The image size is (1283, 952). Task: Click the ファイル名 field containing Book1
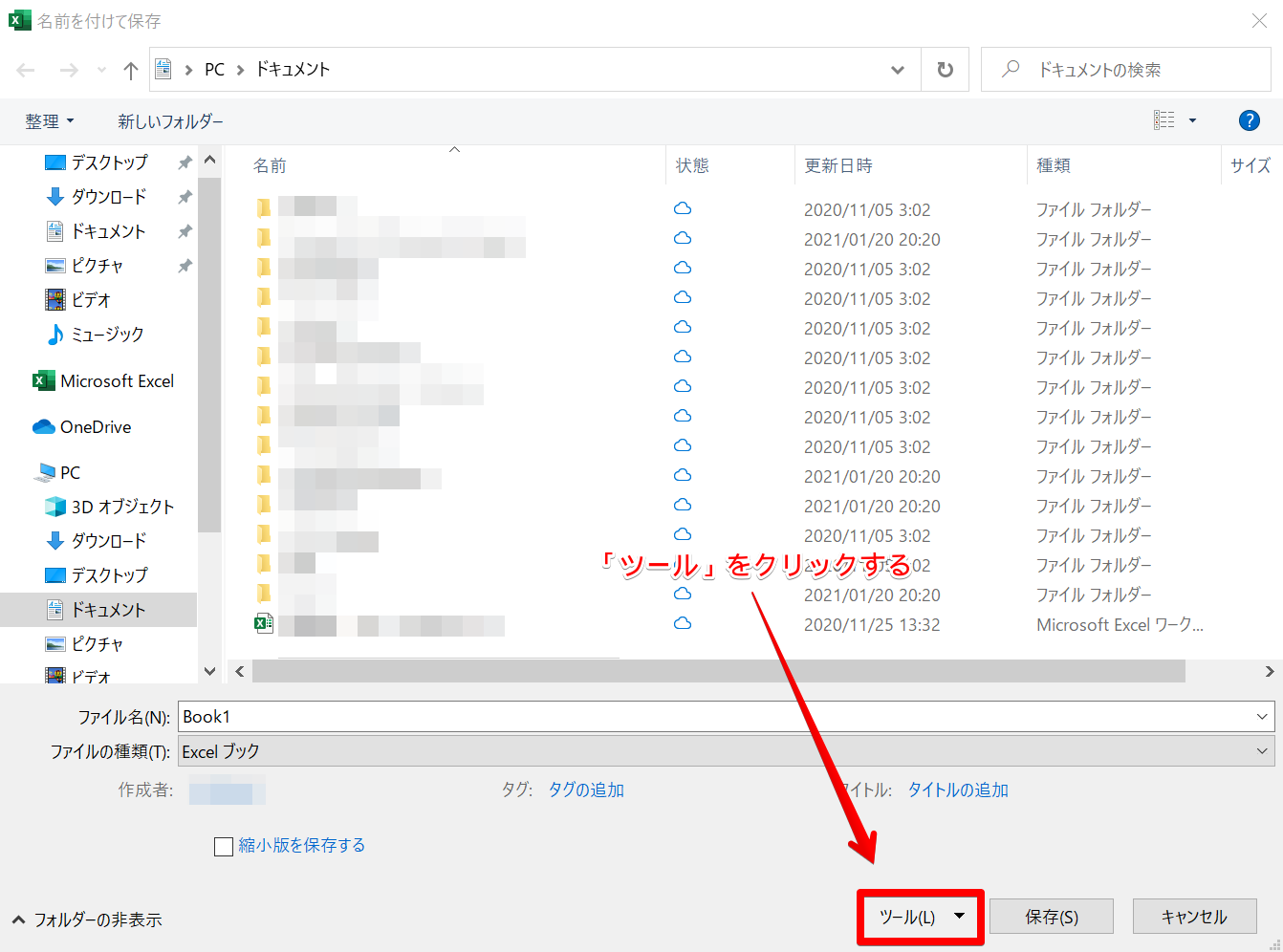tap(717, 717)
